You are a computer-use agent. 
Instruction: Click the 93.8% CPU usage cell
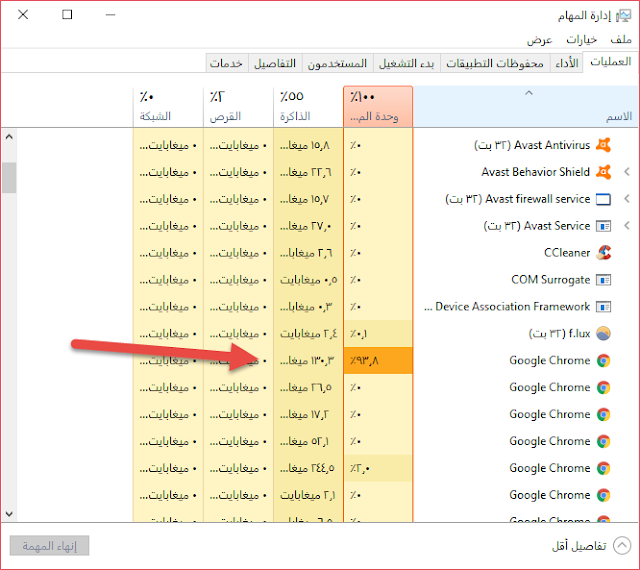point(378,361)
